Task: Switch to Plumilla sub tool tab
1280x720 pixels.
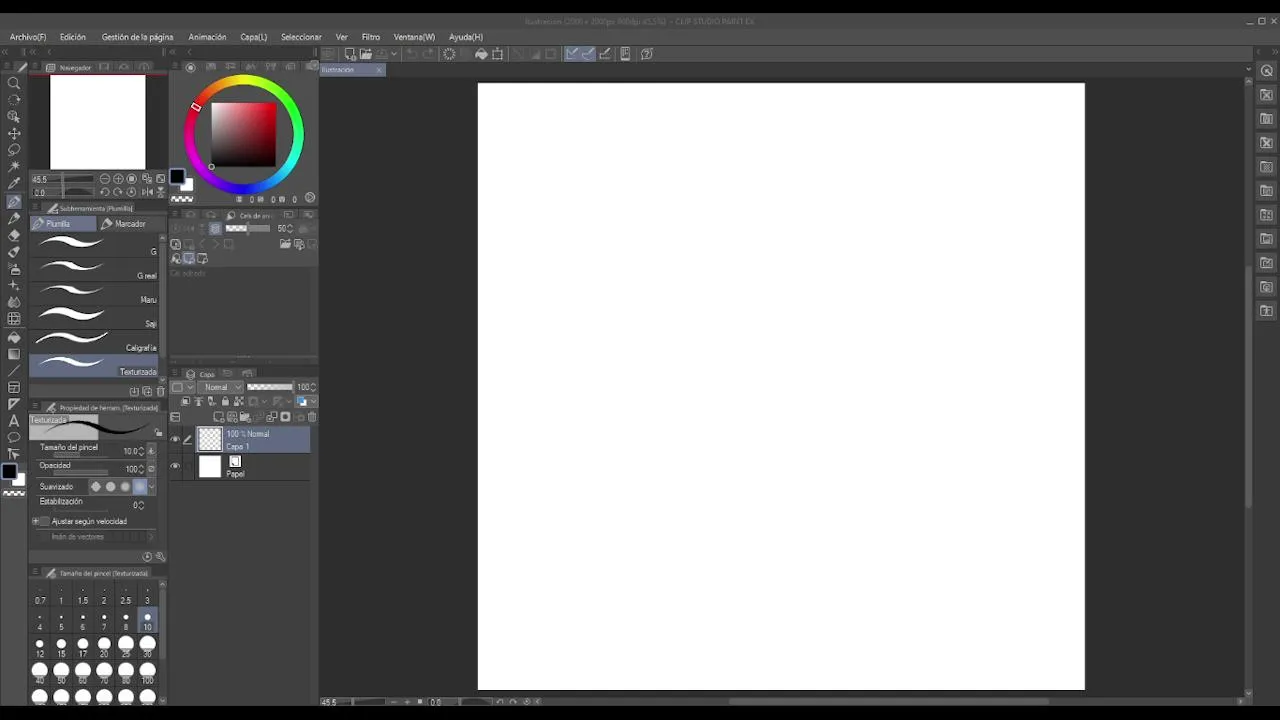Action: (62, 224)
